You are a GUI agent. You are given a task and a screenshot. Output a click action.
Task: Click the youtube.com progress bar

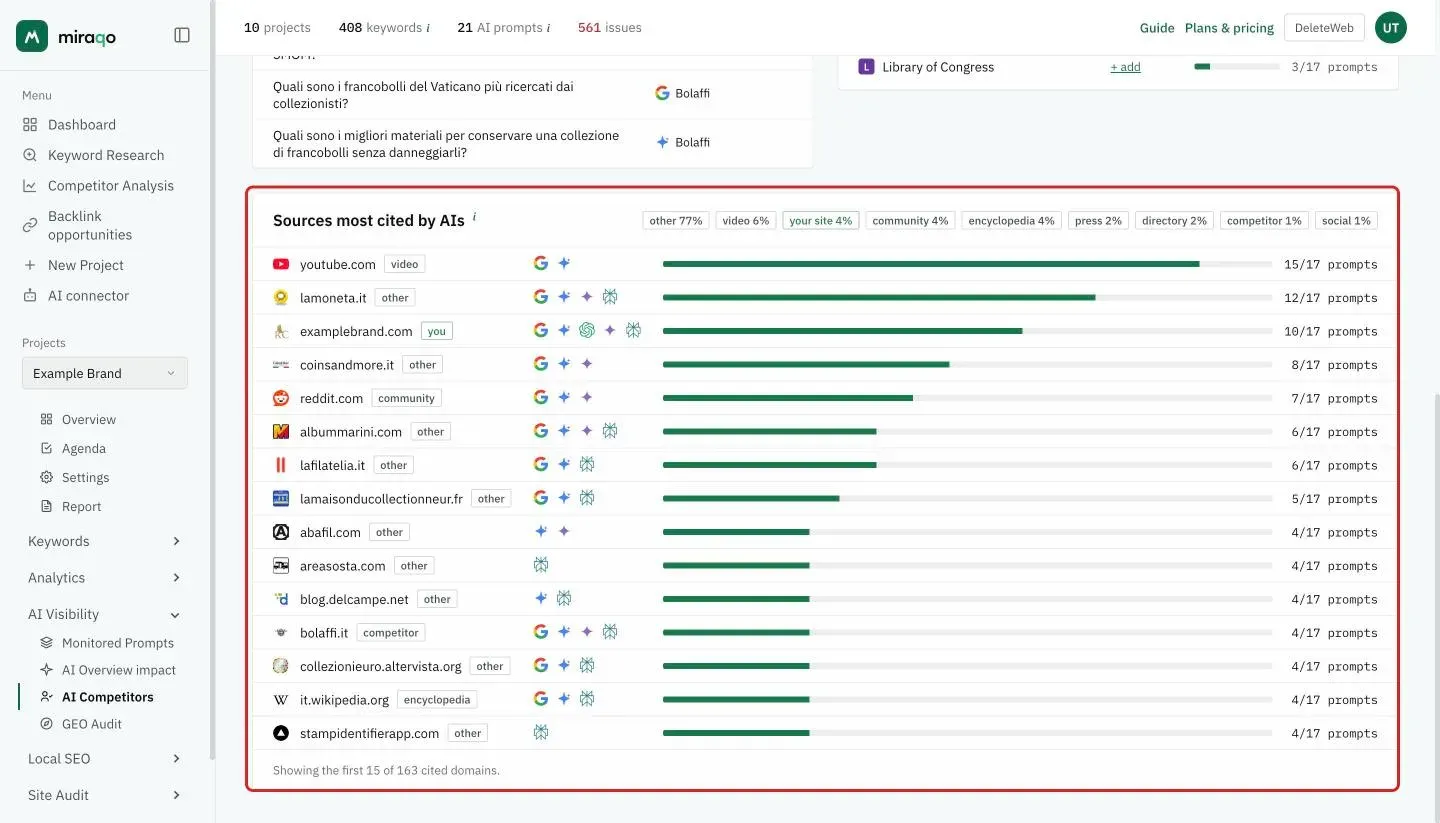tap(967, 264)
